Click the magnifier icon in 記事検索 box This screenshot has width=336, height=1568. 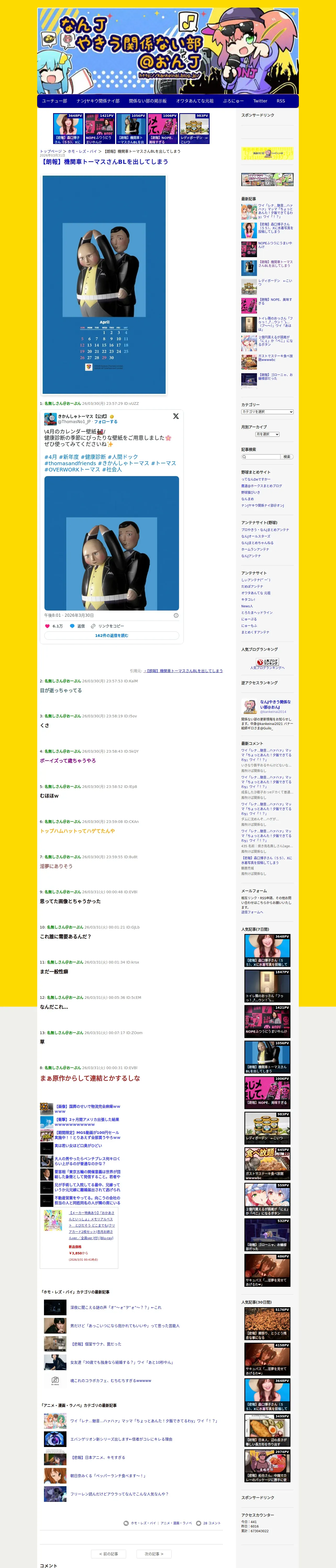pos(244,457)
